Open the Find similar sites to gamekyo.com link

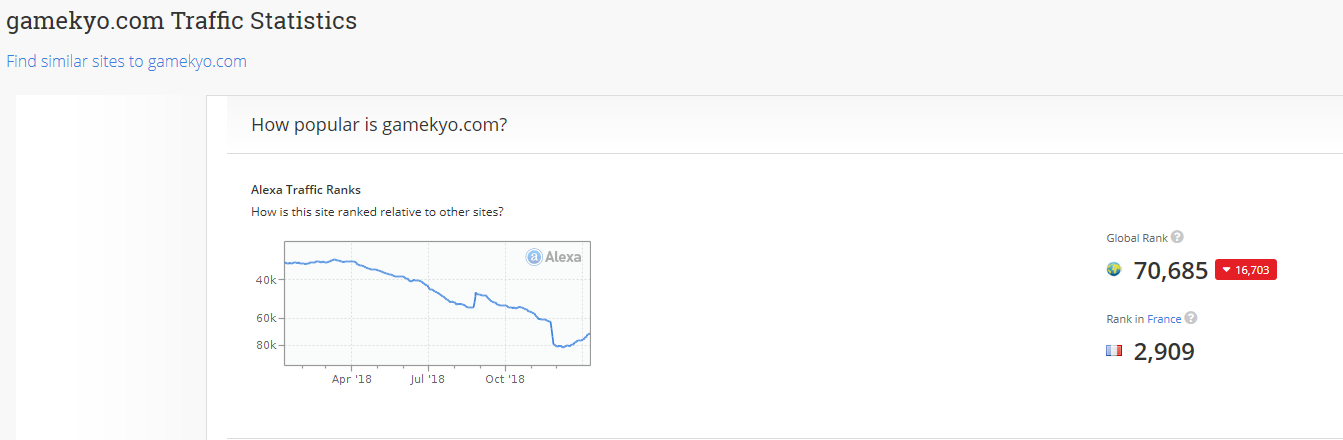pyautogui.click(x=126, y=61)
